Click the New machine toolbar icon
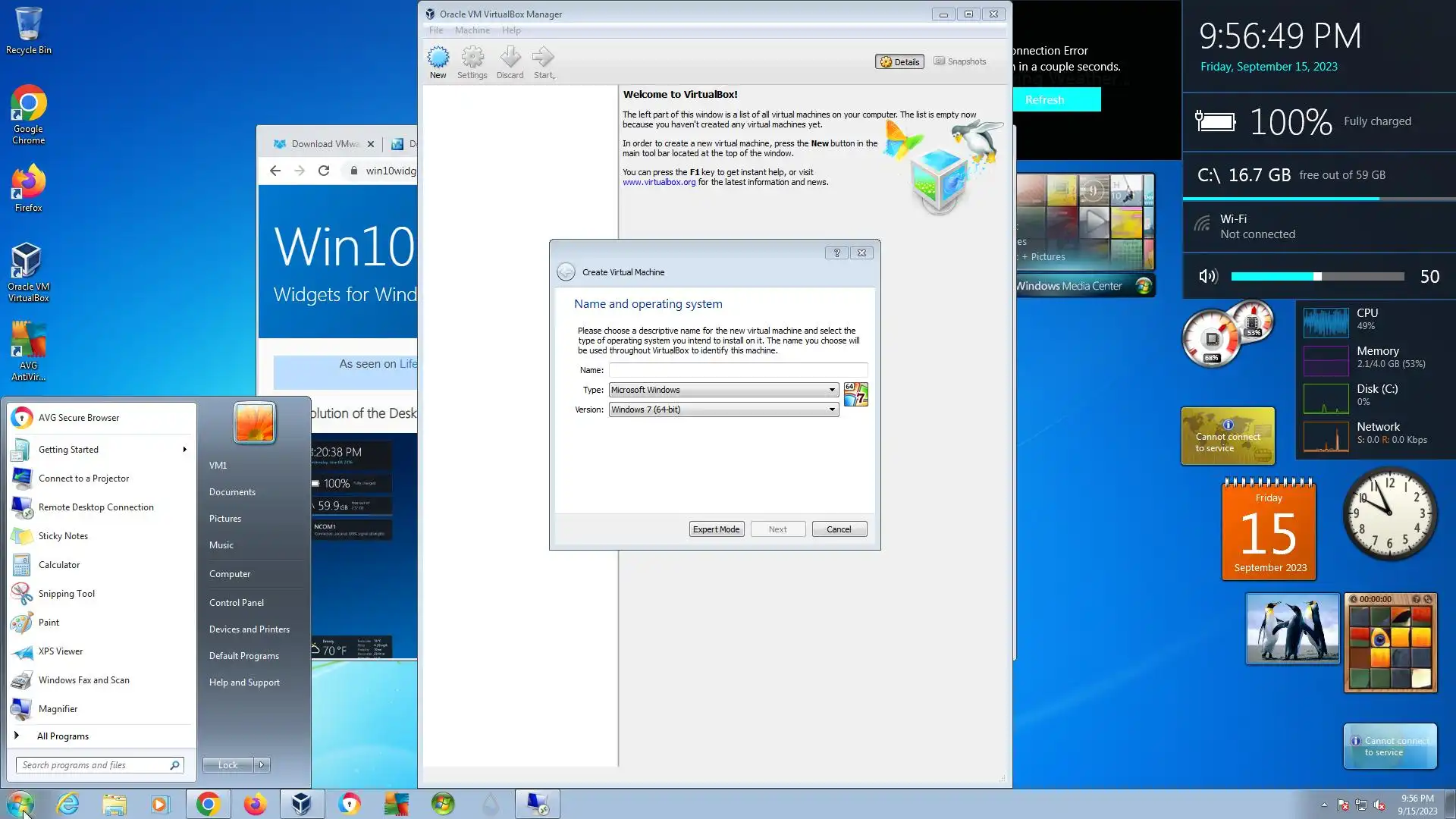1456x819 pixels. pos(438,61)
